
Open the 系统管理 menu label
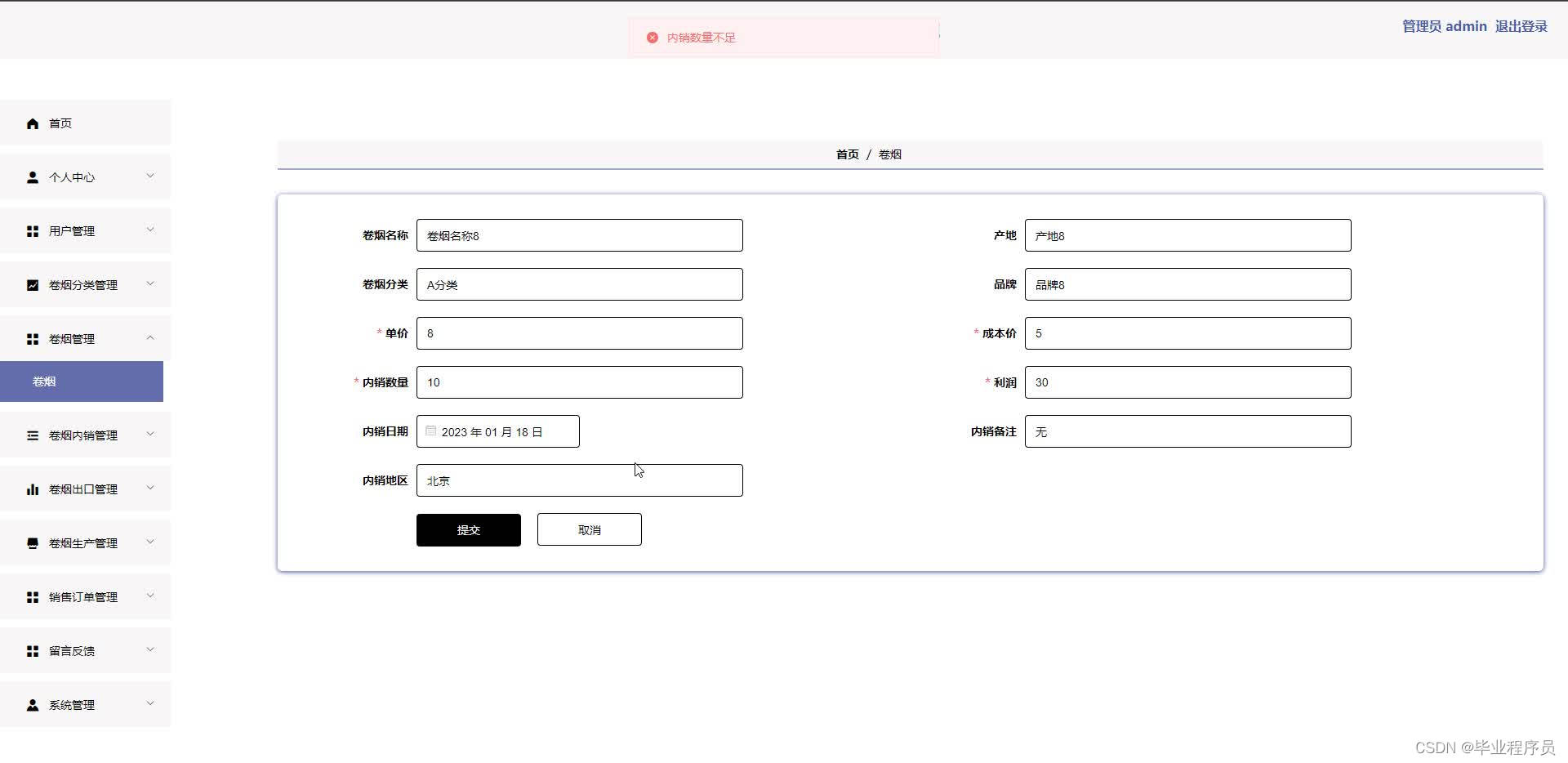point(72,705)
